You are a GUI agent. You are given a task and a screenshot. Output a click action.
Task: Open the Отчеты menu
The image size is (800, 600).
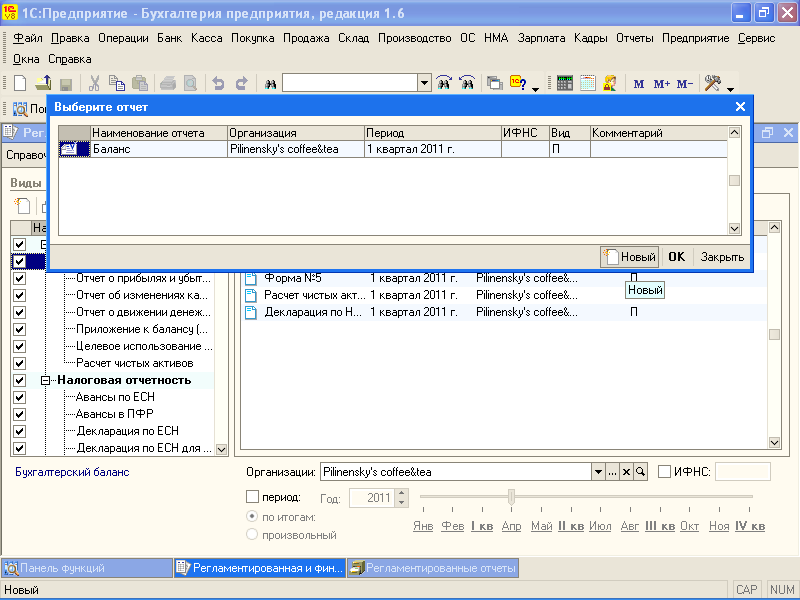point(634,38)
